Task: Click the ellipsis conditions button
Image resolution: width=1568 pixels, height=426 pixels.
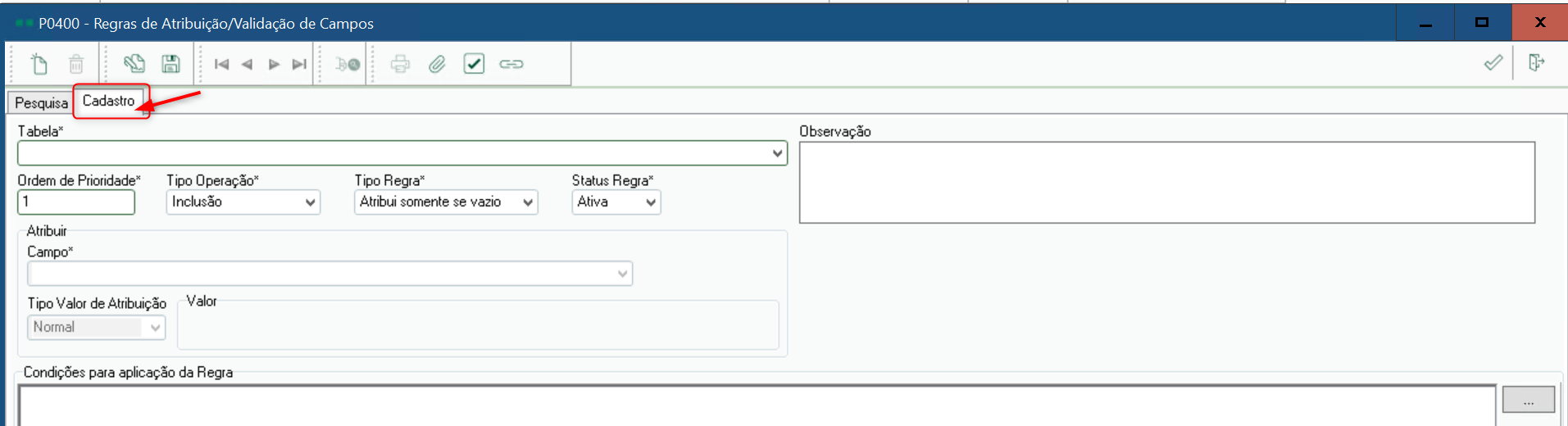Action: 1529,400
